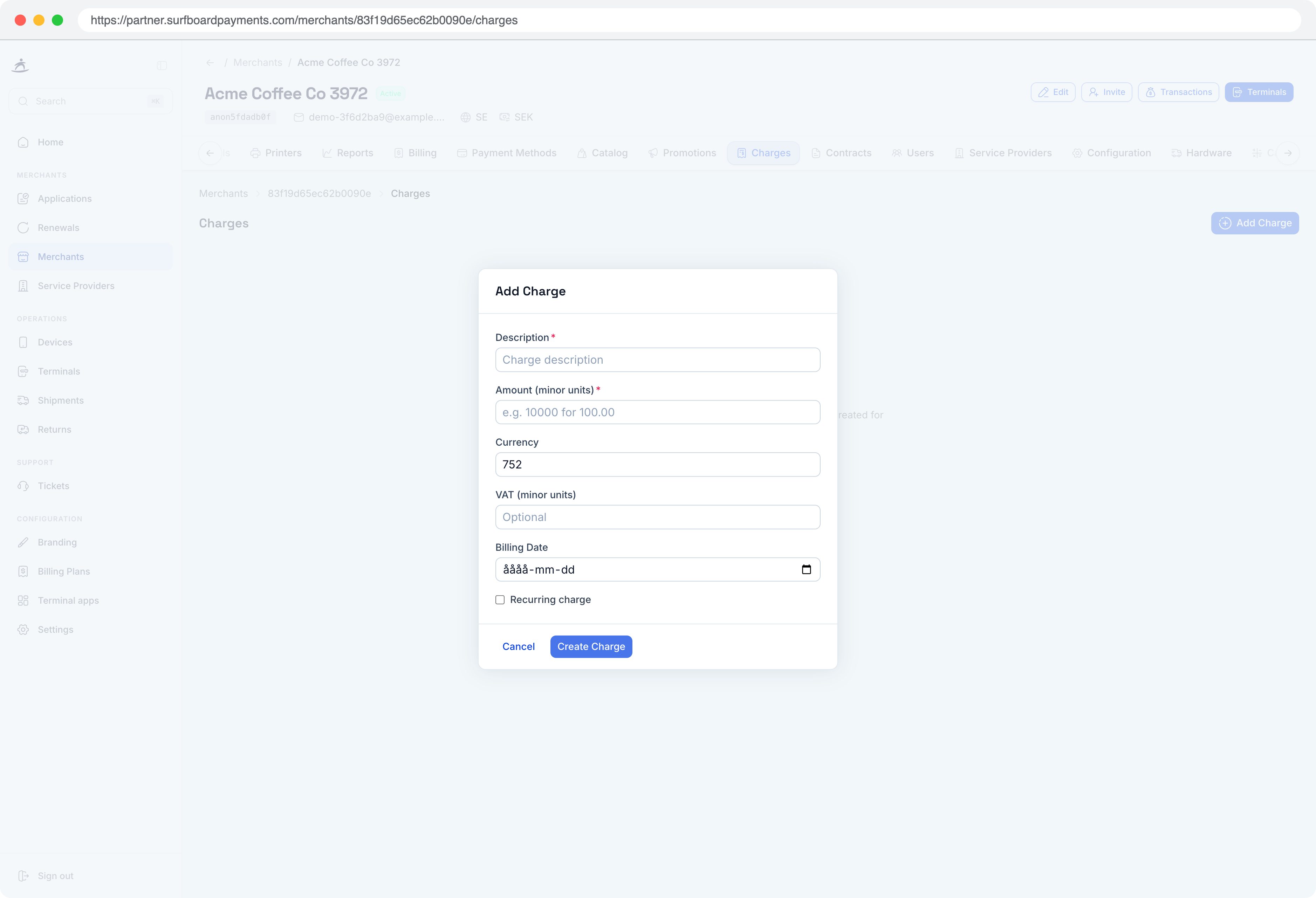The width and height of the screenshot is (1316, 898).
Task: Click the currency icon next to SEK
Action: point(505,117)
